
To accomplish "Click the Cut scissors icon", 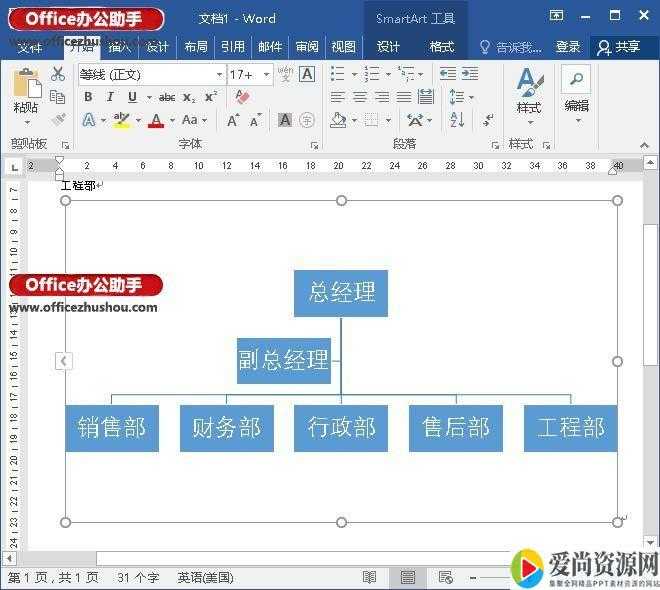I will [58, 74].
